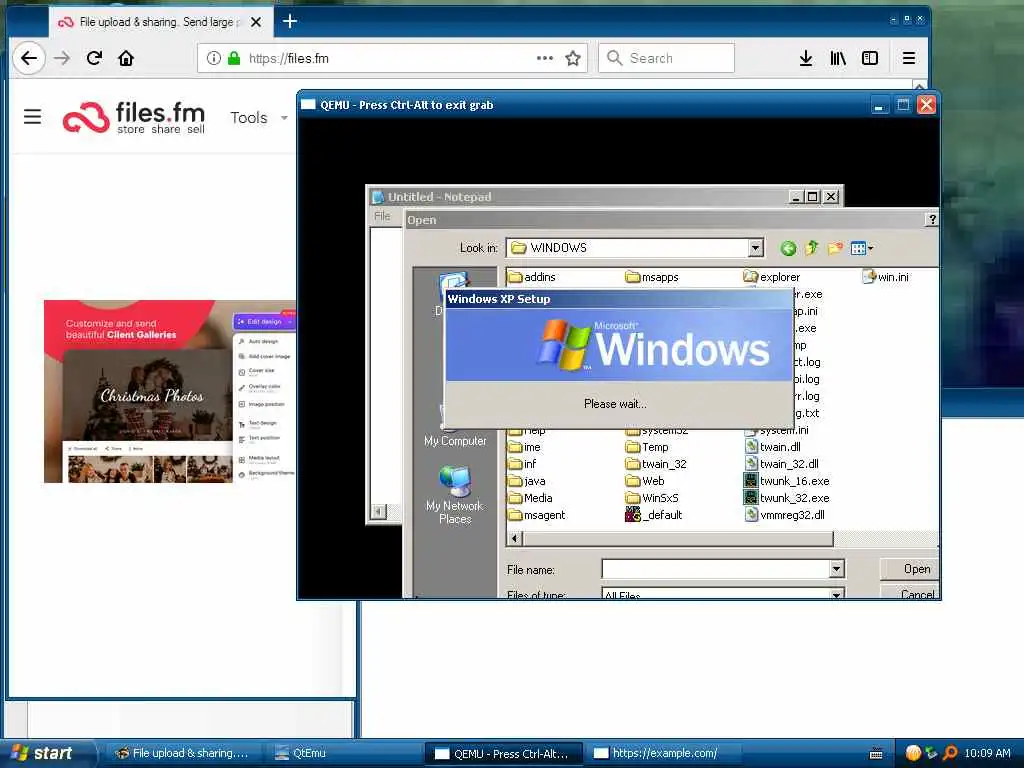The image size is (1024, 768).
Task: Select the WinSxS folder
Action: (x=652, y=498)
